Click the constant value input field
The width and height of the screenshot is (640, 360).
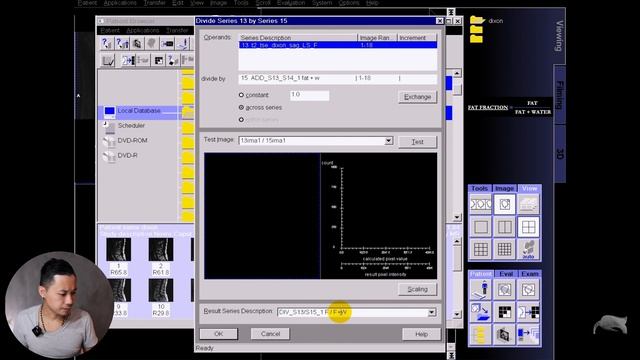pos(309,95)
